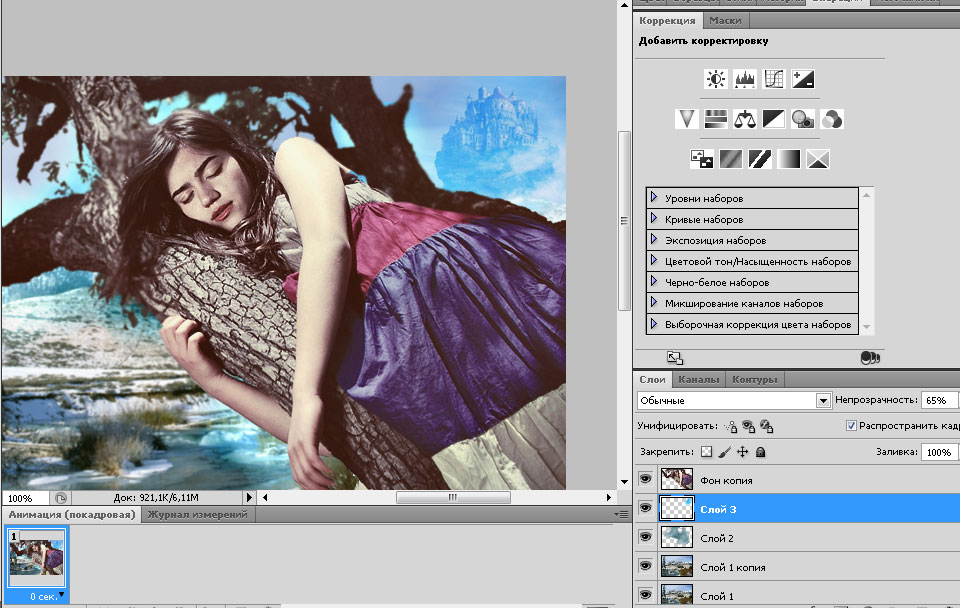Click the Непрозрачность 65% opacity field
This screenshot has height=608, width=960.
[x=939, y=400]
